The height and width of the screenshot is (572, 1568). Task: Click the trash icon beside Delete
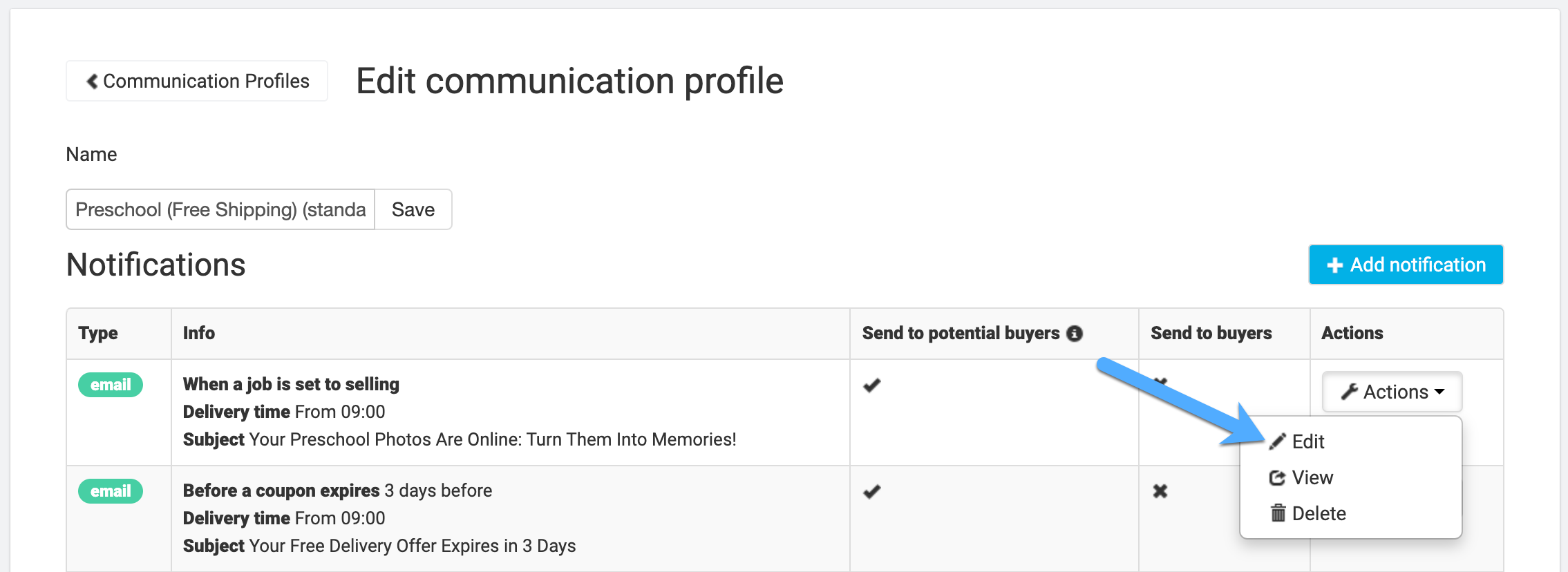tap(1278, 513)
